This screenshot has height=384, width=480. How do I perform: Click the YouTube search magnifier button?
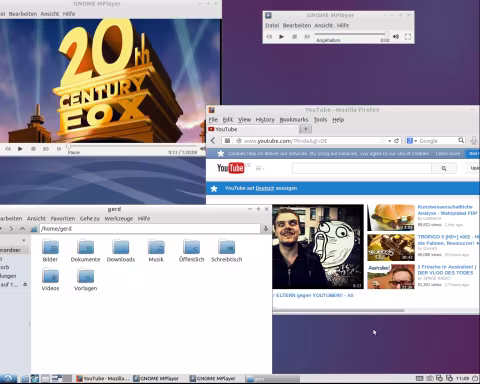(x=444, y=168)
